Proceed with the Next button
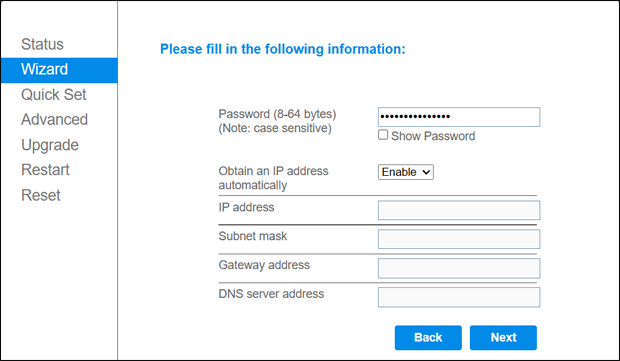Viewport: 620px width, 361px height. click(x=503, y=338)
